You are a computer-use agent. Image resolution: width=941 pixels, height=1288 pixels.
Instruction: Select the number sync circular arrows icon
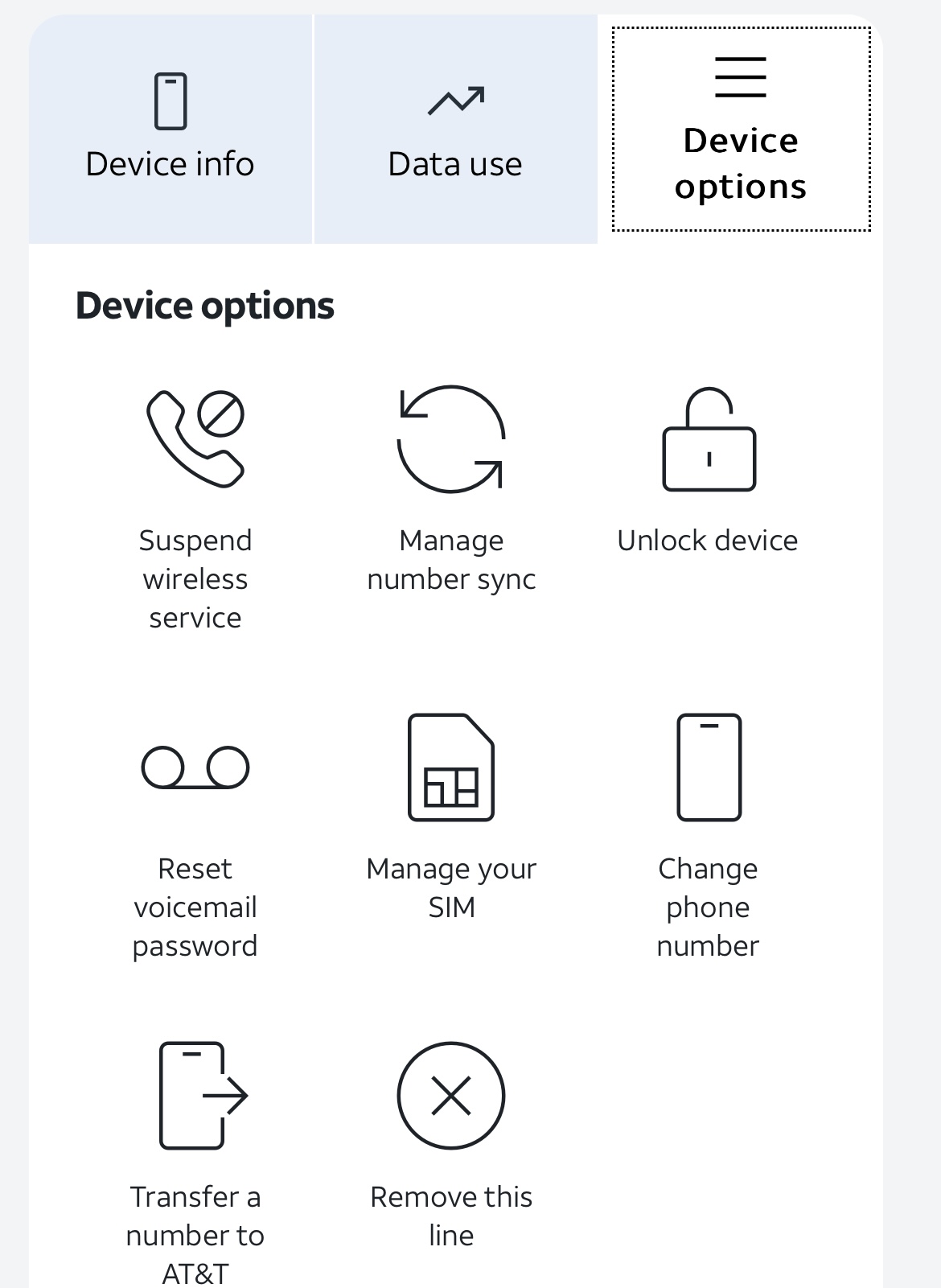coord(451,438)
